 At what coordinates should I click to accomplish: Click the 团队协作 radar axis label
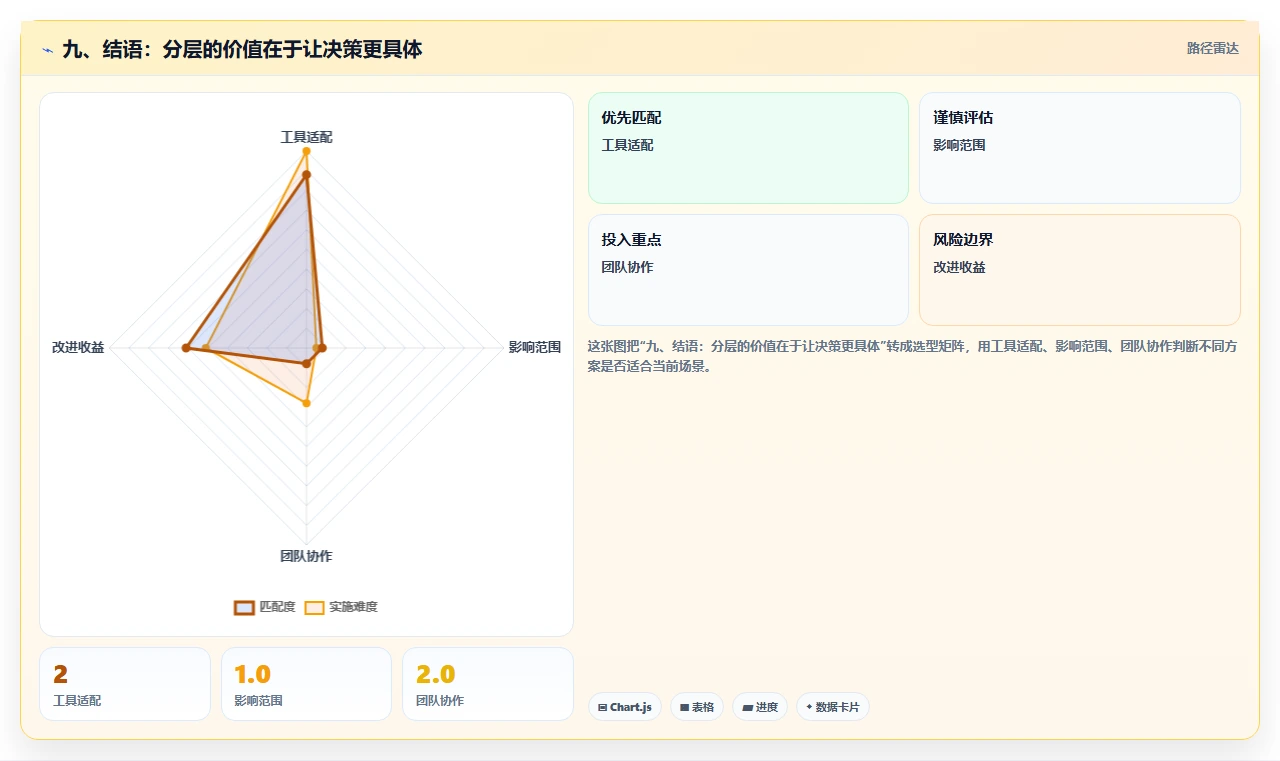coord(306,556)
